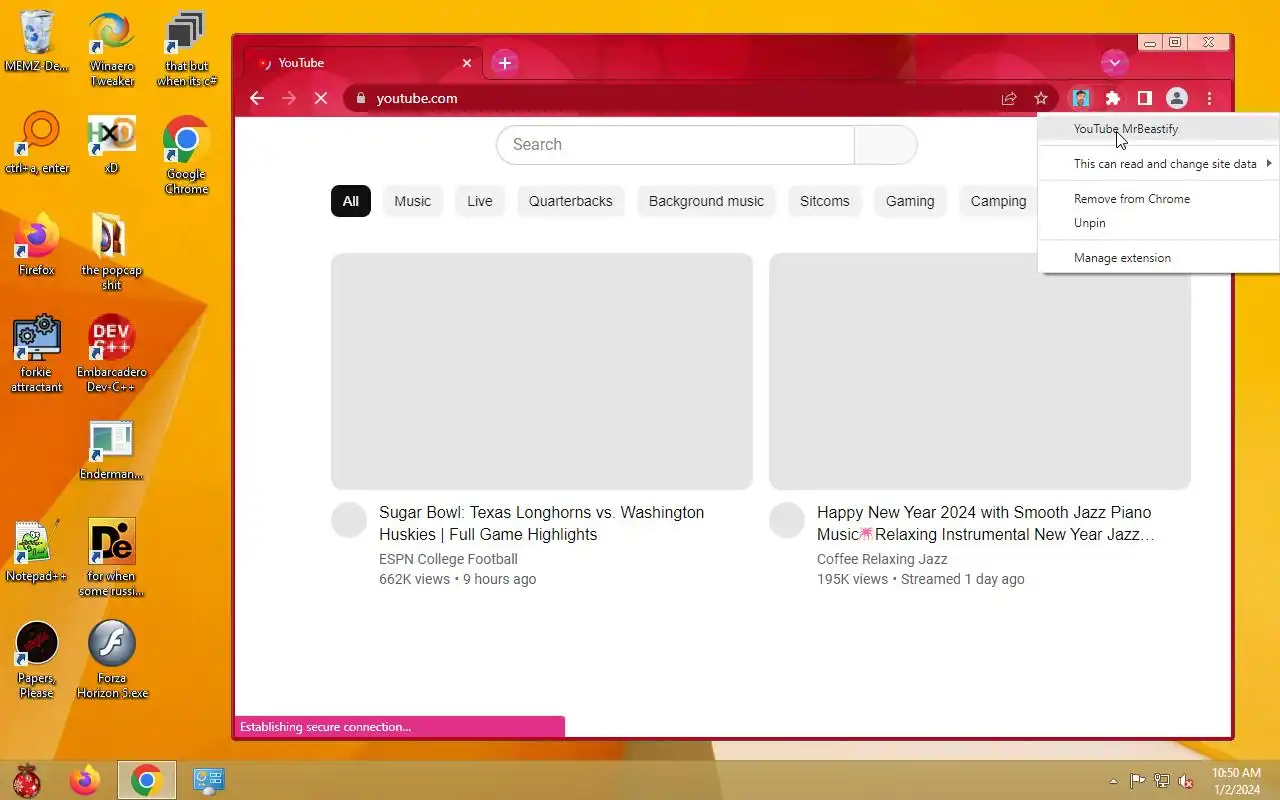Viewport: 1280px width, 800px height.
Task: Launch Winaero Tweaker desktop shortcut
Action: (112, 33)
